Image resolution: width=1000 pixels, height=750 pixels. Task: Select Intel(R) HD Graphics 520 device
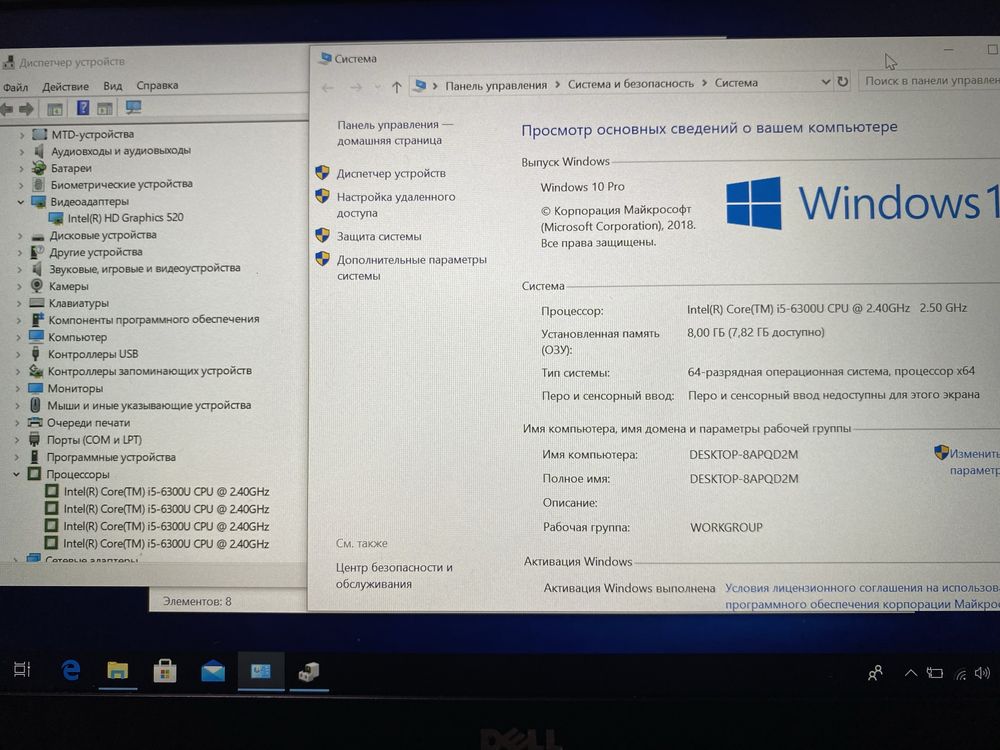[x=126, y=217]
